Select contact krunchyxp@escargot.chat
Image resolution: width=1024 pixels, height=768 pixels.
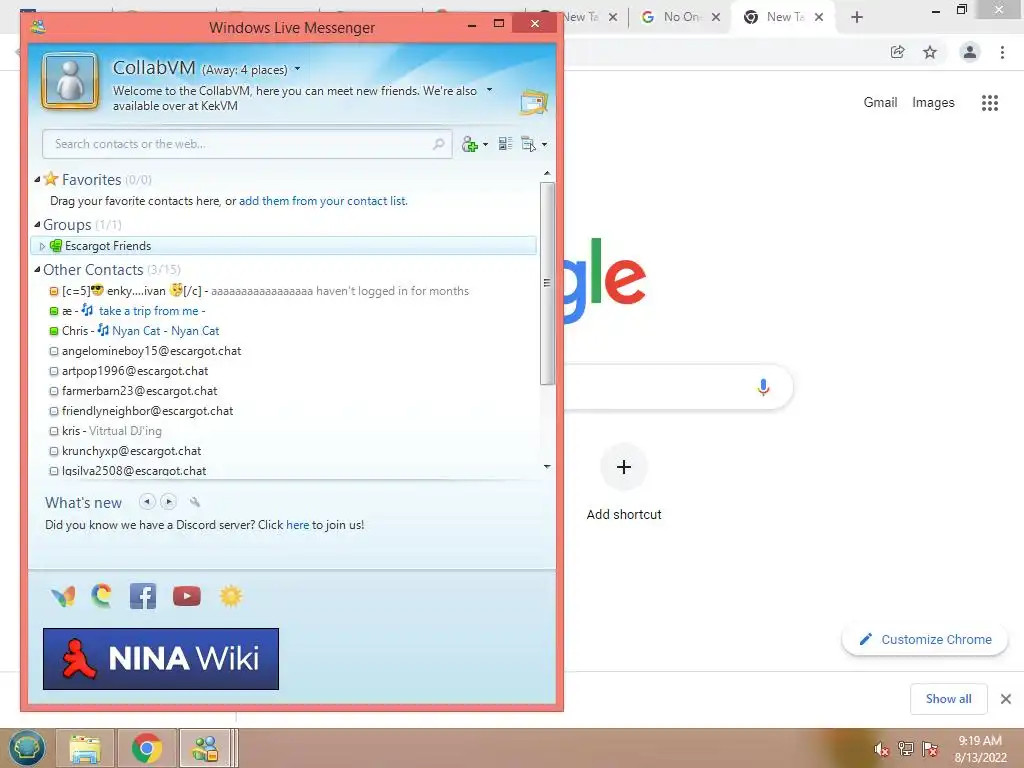point(131,451)
